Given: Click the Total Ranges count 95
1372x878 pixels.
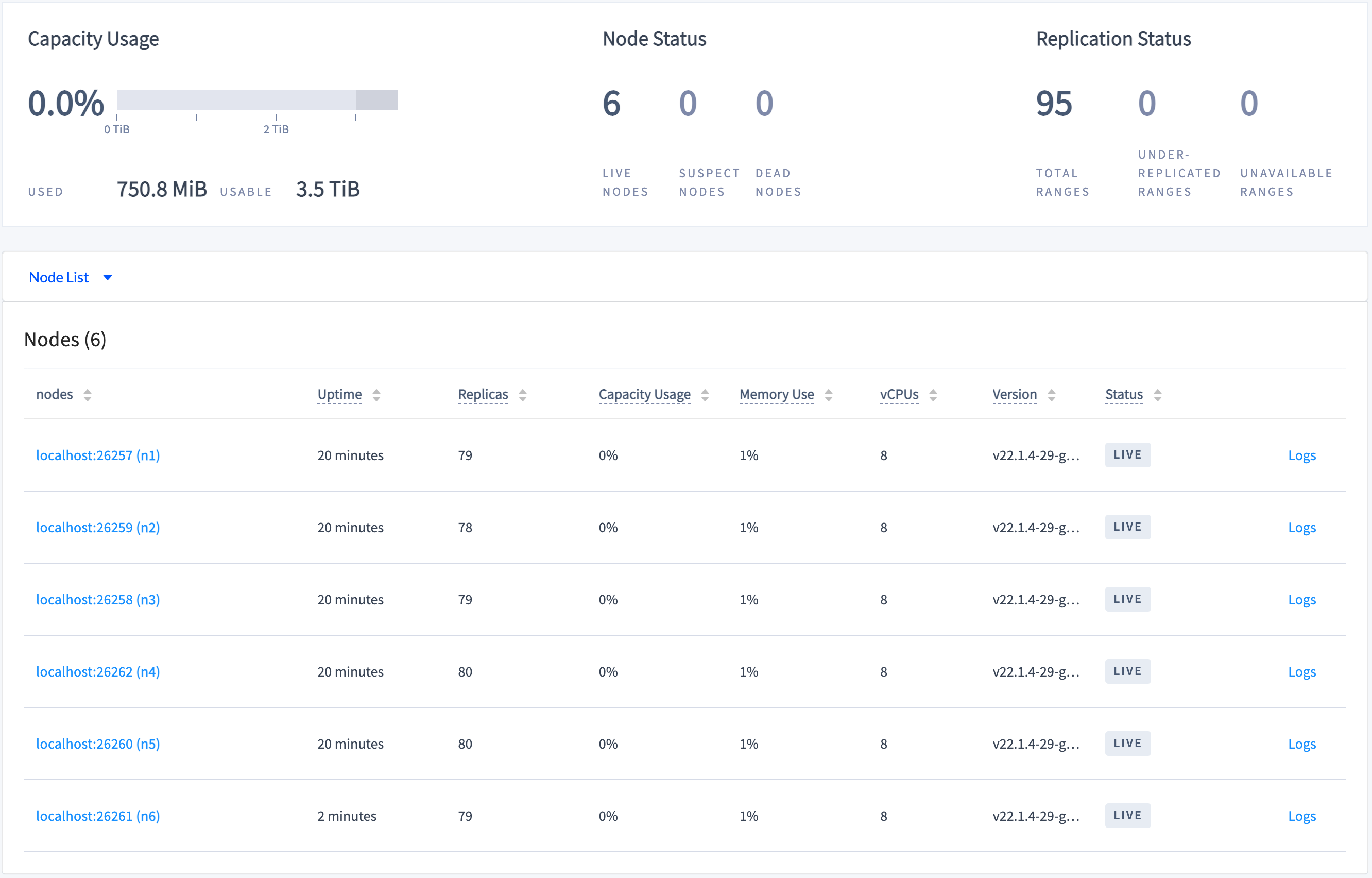Looking at the screenshot, I should pos(1053,103).
